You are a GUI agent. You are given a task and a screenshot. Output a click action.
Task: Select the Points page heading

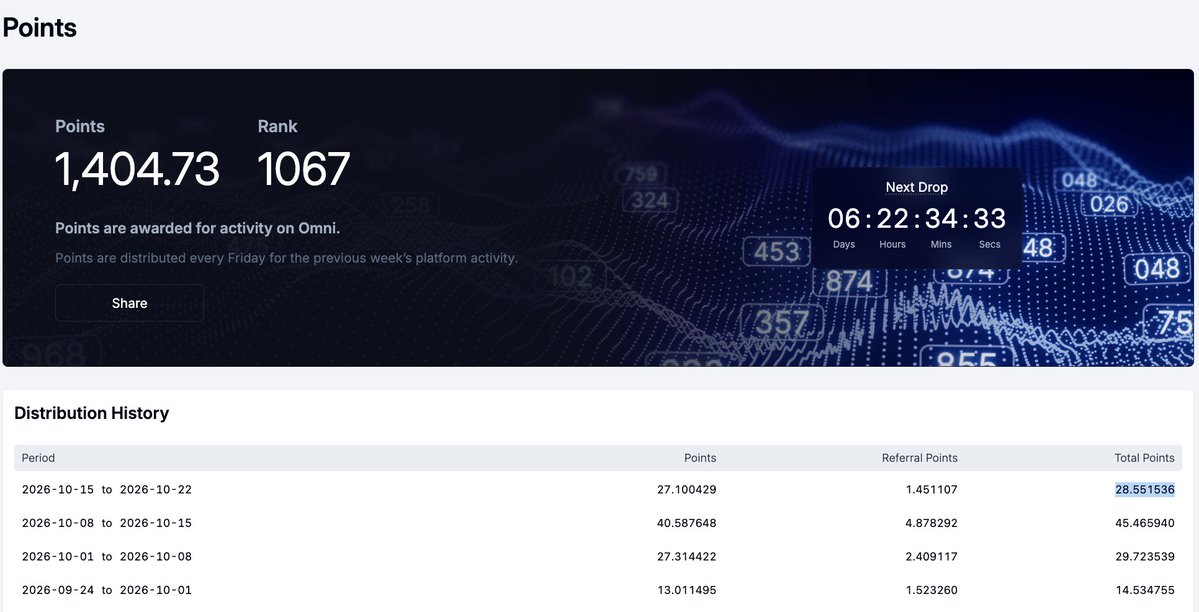pyautogui.click(x=40, y=28)
